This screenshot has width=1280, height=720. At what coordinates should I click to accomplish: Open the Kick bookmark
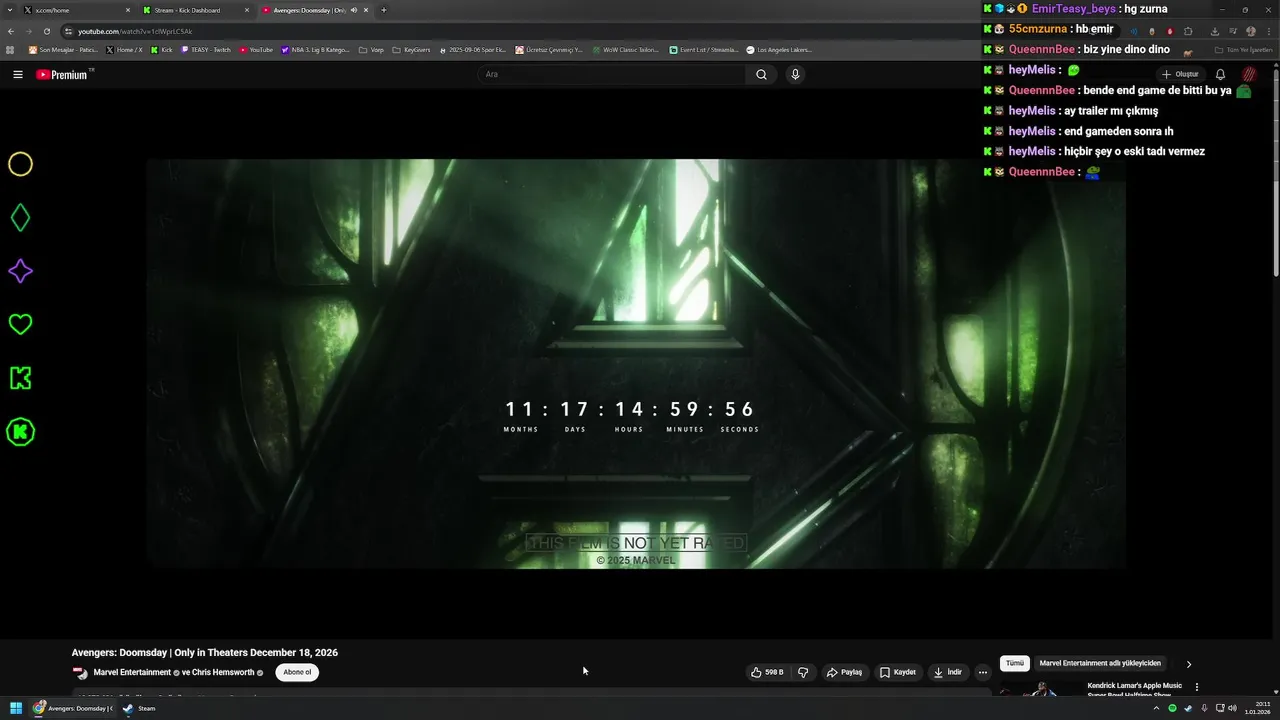point(162,49)
